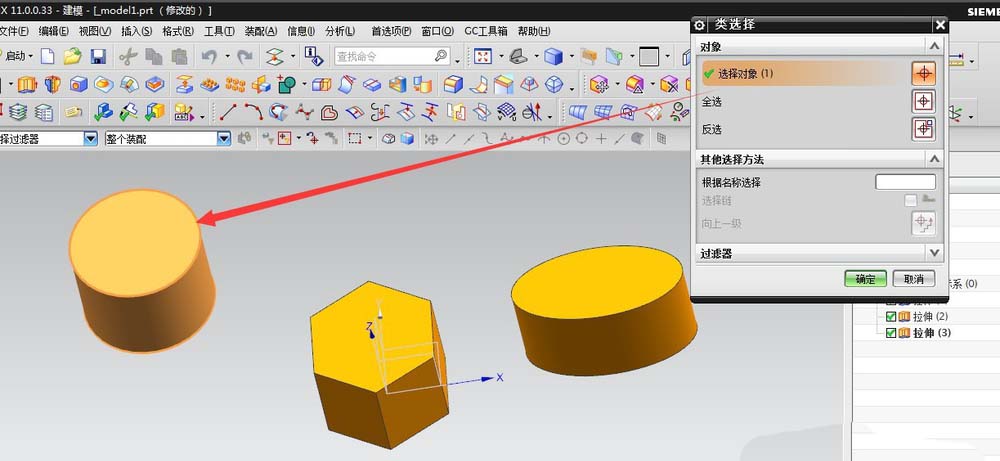This screenshot has width=1000, height=461.
Task: Select the 拉伸 (3) tree item
Action: pos(932,333)
